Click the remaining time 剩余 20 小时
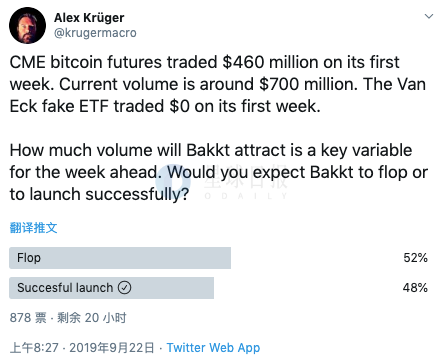The image size is (443, 363). 92,318
